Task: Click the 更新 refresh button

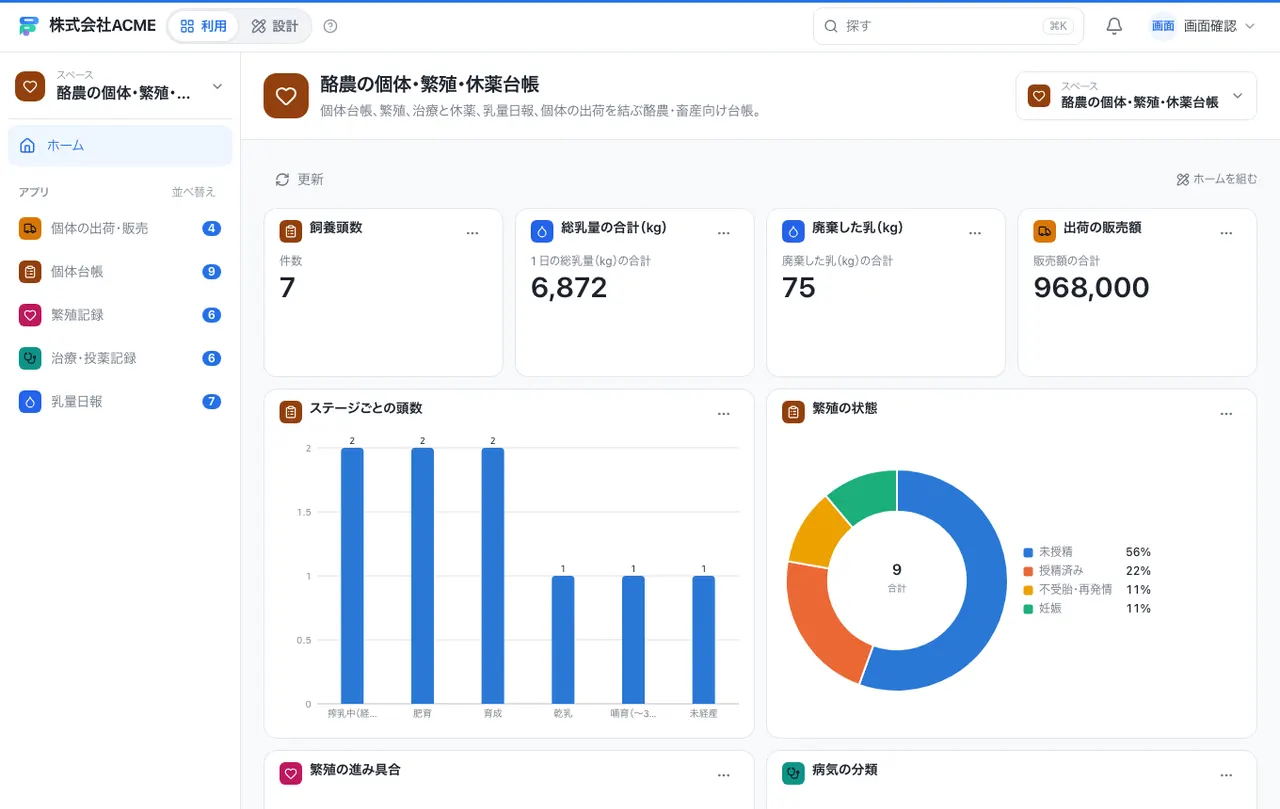Action: coord(299,179)
